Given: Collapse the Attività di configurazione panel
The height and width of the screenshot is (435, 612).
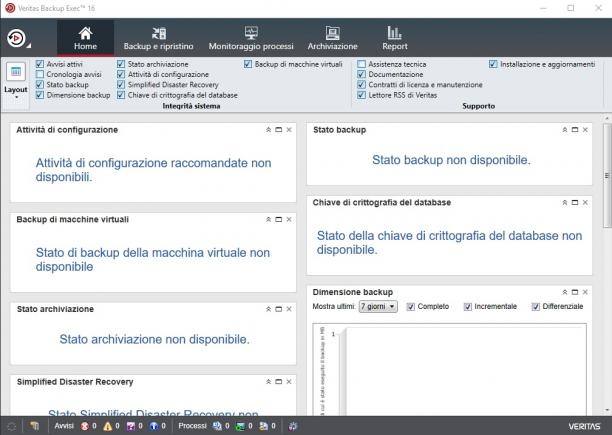Looking at the screenshot, I should 269,130.
